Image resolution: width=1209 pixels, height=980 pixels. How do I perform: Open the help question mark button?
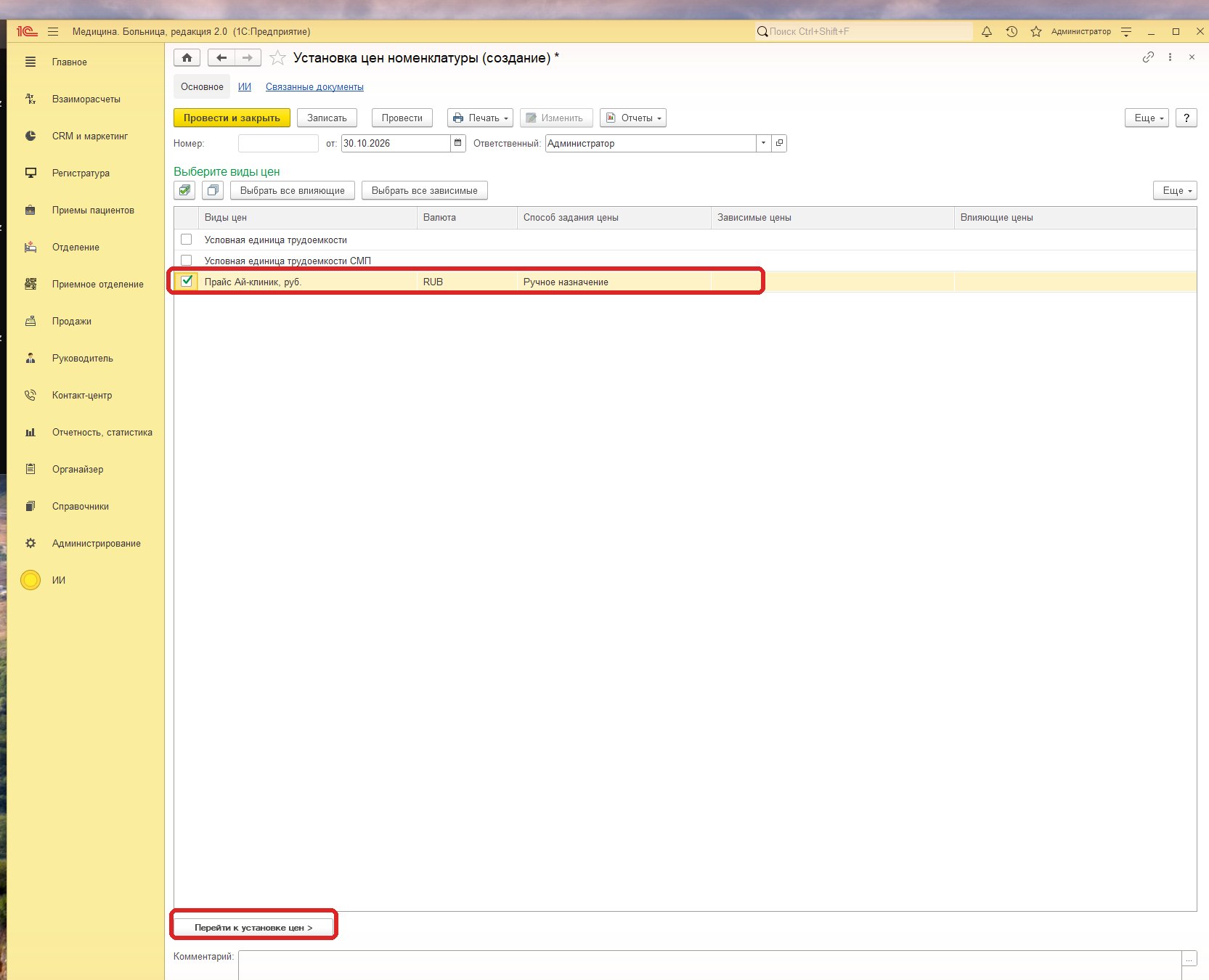tap(1186, 118)
